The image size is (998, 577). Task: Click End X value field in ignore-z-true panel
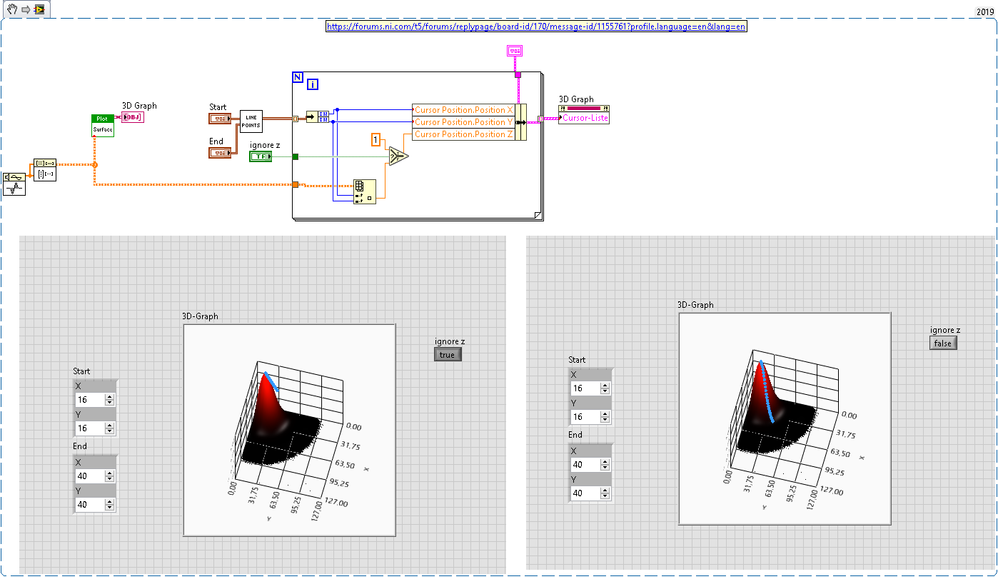tap(90, 476)
